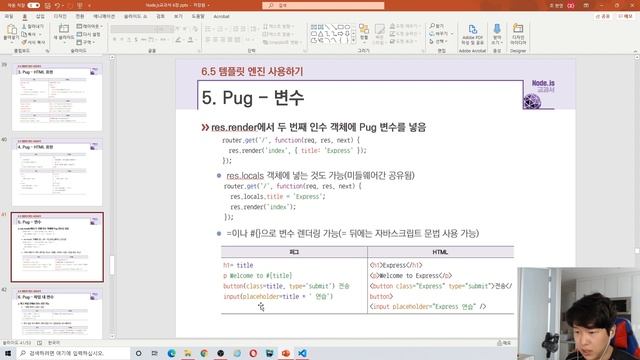Screen dimensions: 640x360
Task: Toggle the AutoSave switch in the title bar
Action: click(33, 5)
